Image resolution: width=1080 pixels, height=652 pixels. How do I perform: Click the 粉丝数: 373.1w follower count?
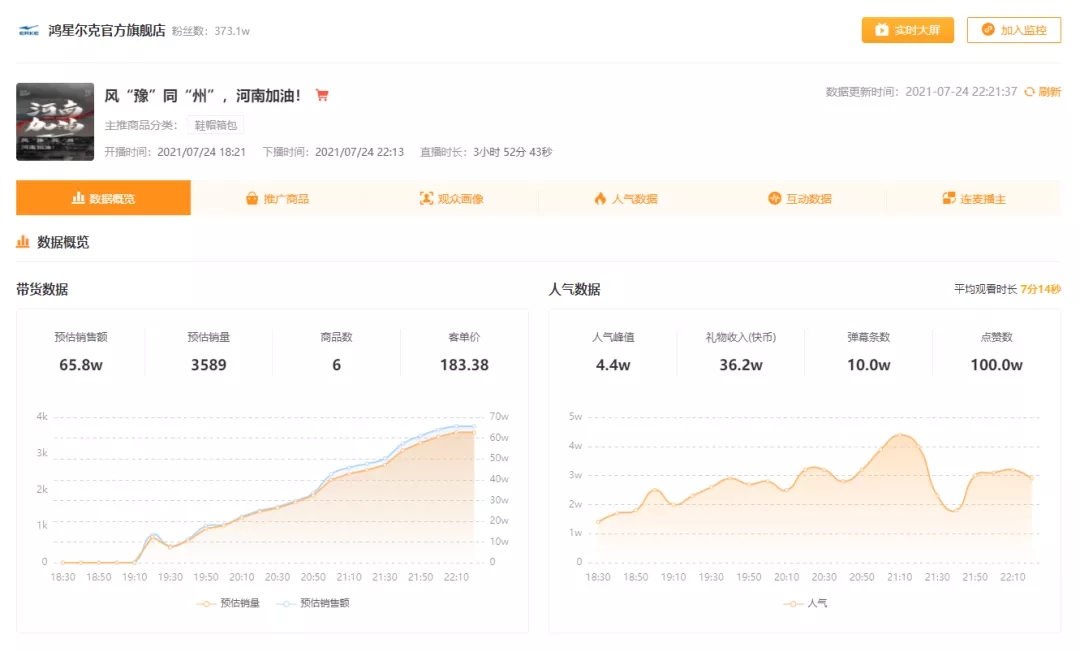click(x=211, y=31)
